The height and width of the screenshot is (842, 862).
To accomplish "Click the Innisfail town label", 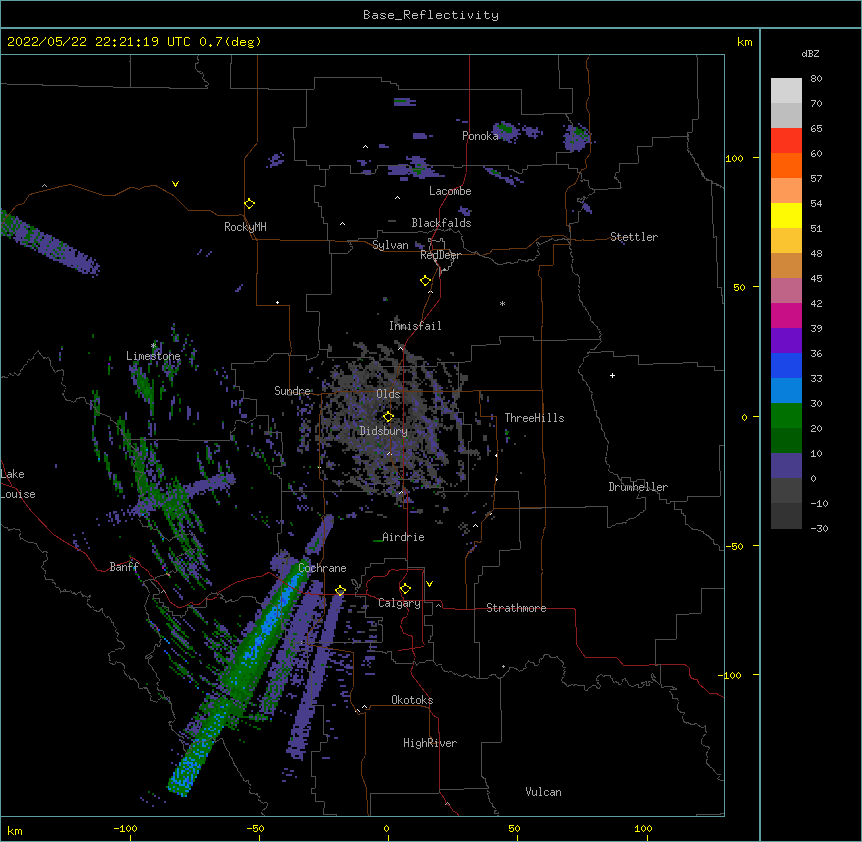I will point(415,326).
